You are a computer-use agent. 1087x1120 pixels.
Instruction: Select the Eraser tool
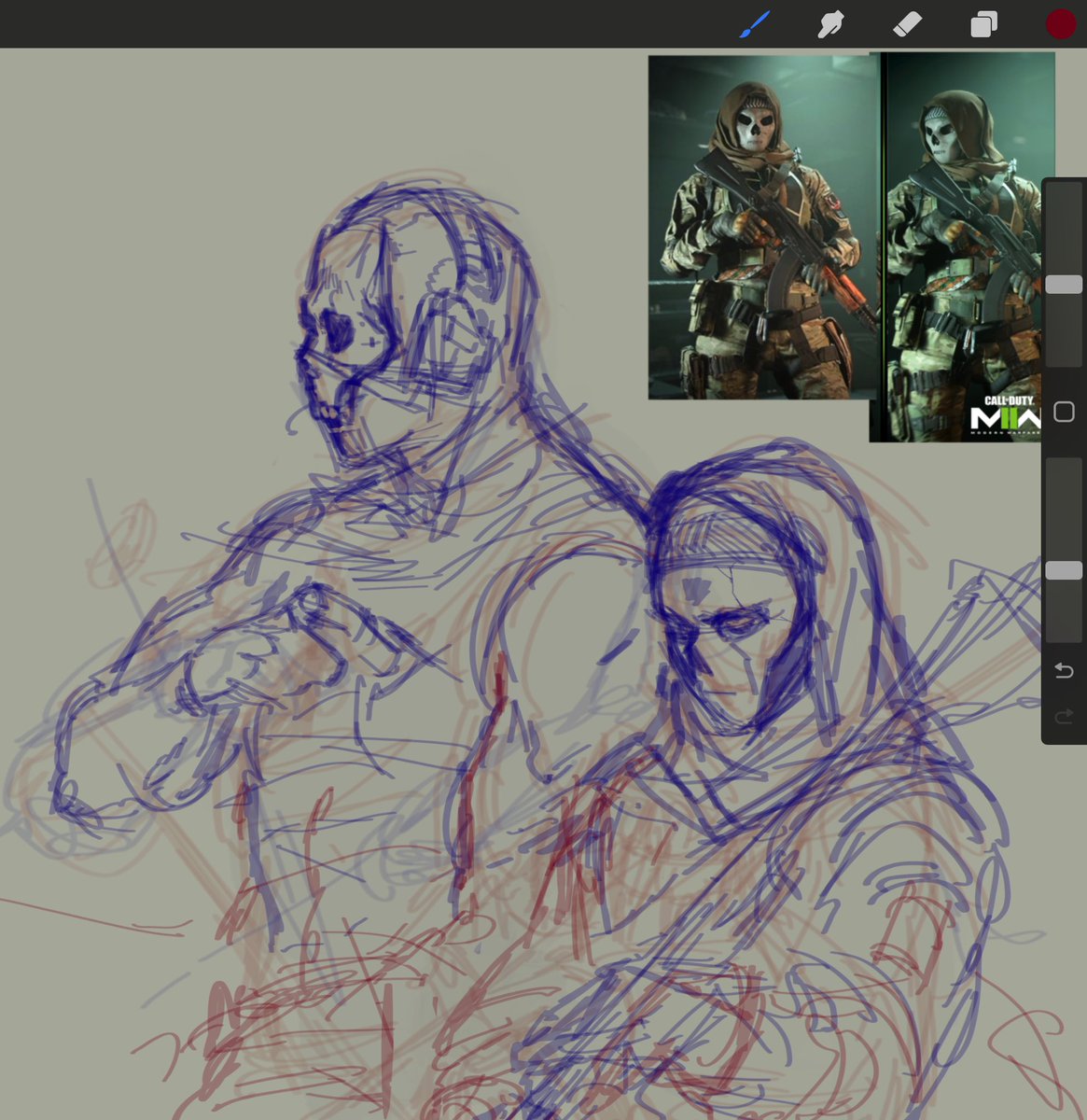click(x=907, y=24)
